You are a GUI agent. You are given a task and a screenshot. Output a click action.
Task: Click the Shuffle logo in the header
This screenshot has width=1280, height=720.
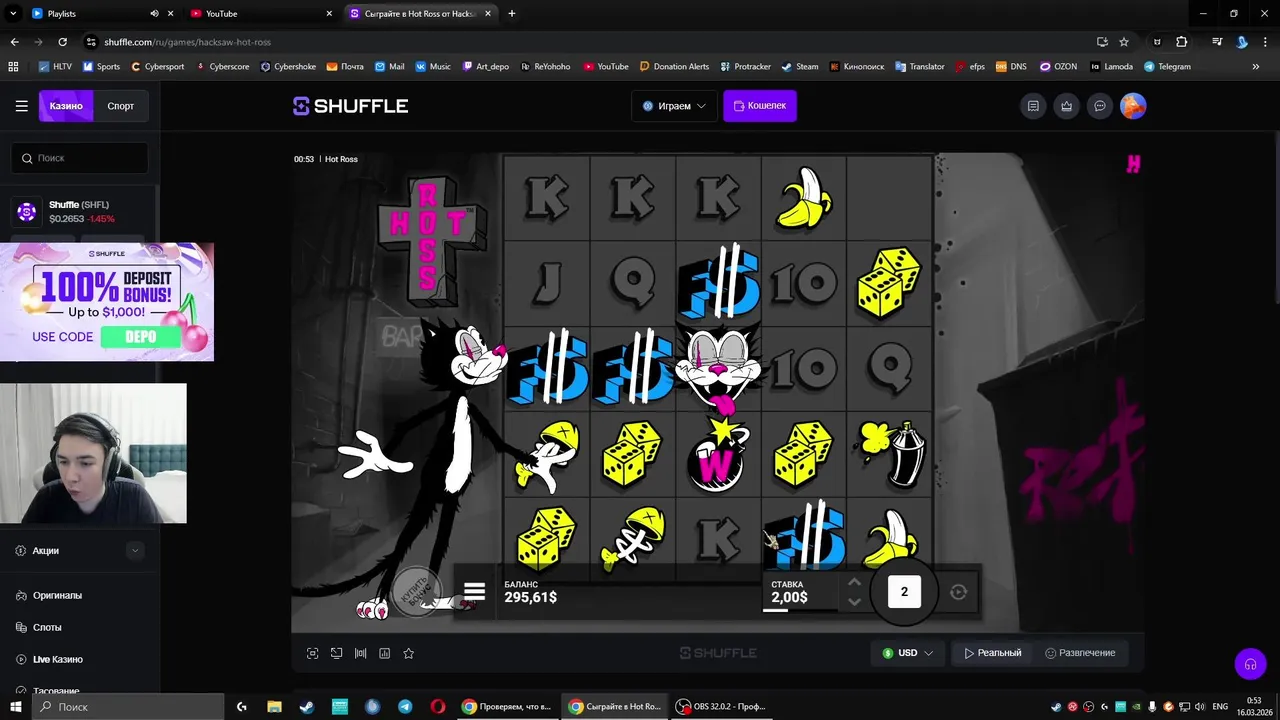[x=350, y=106]
